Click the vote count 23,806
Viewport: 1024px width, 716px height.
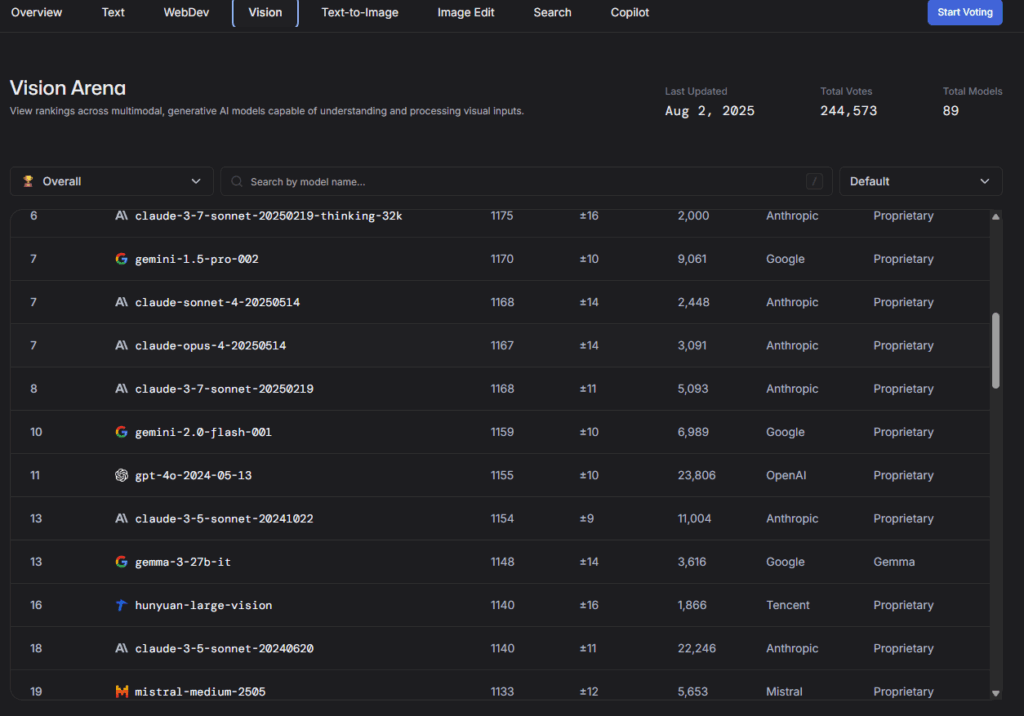696,475
